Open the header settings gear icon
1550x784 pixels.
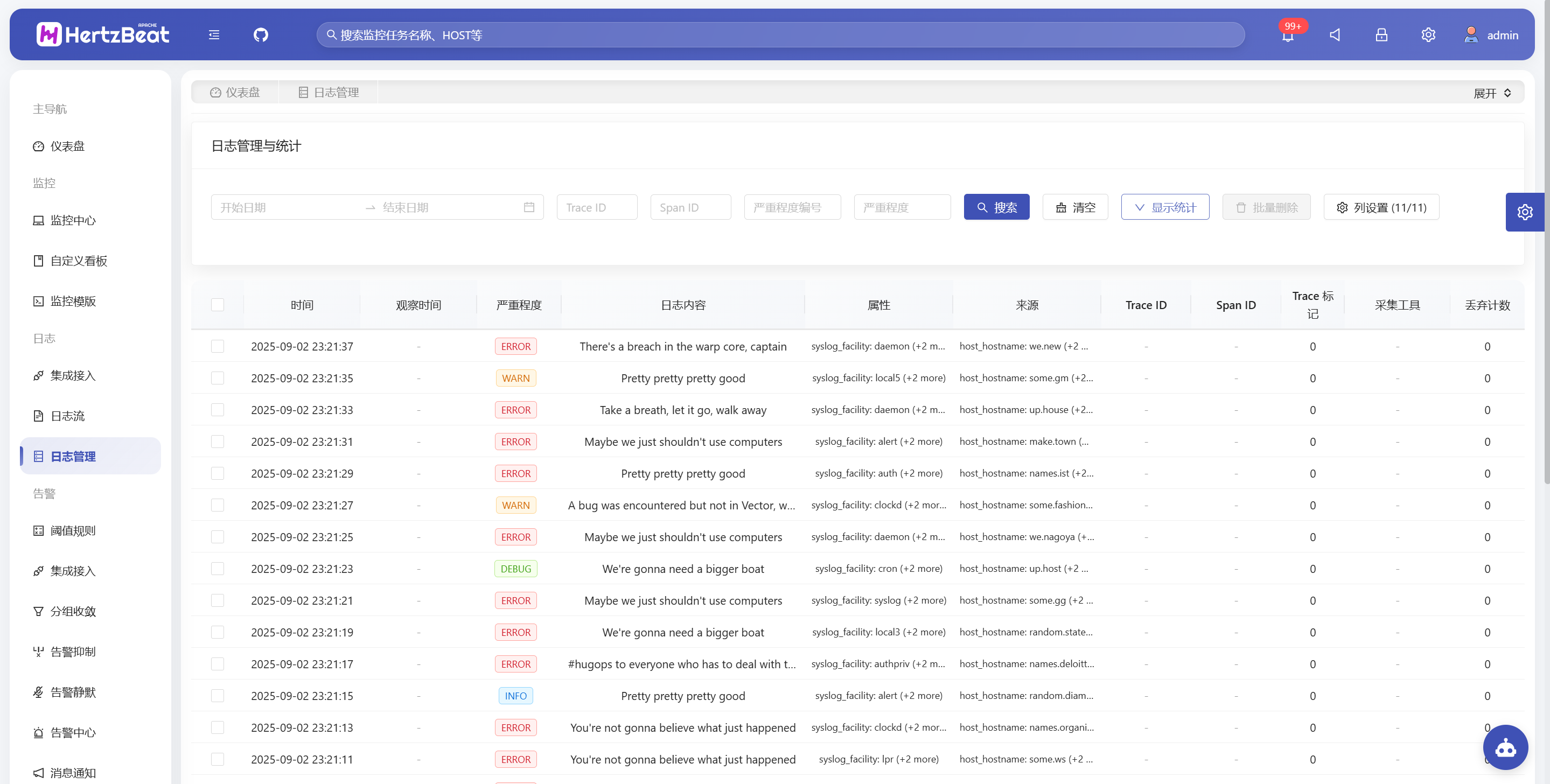click(x=1428, y=35)
